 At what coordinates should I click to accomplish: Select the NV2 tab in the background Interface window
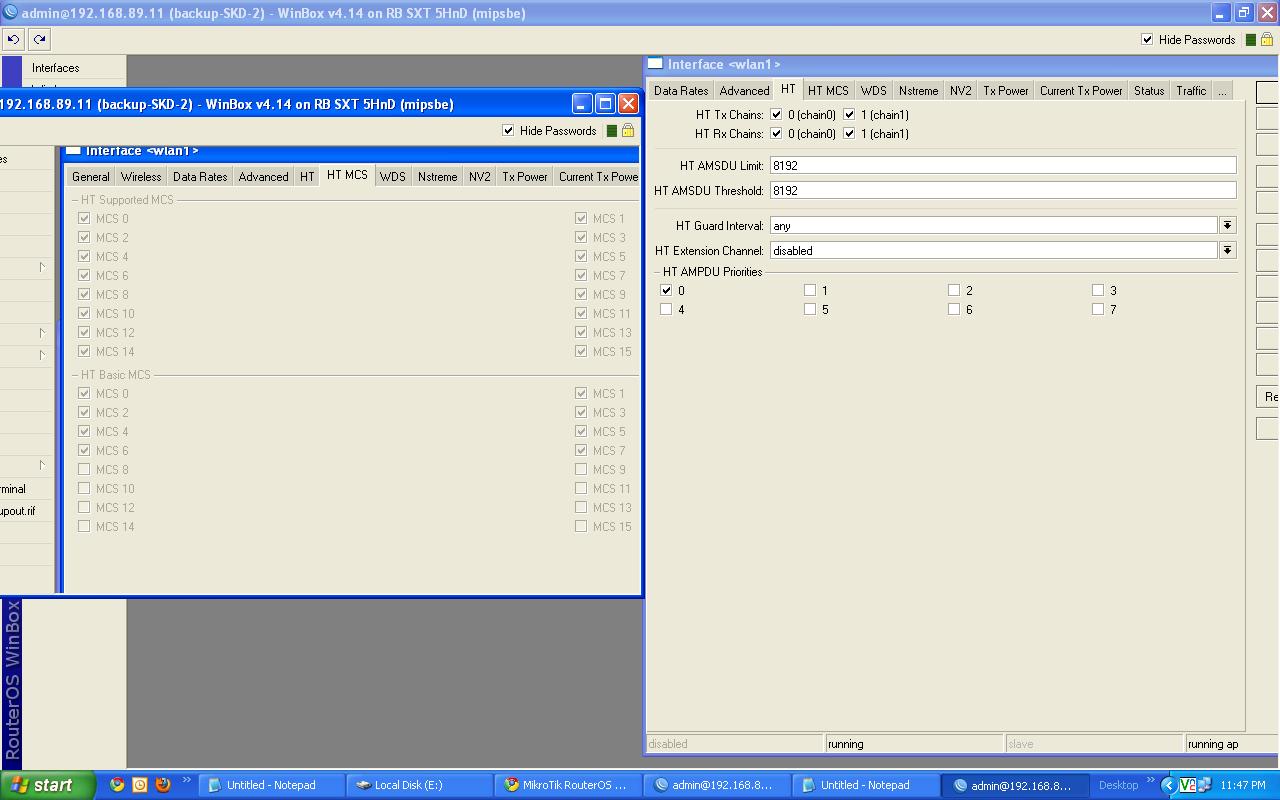click(961, 91)
